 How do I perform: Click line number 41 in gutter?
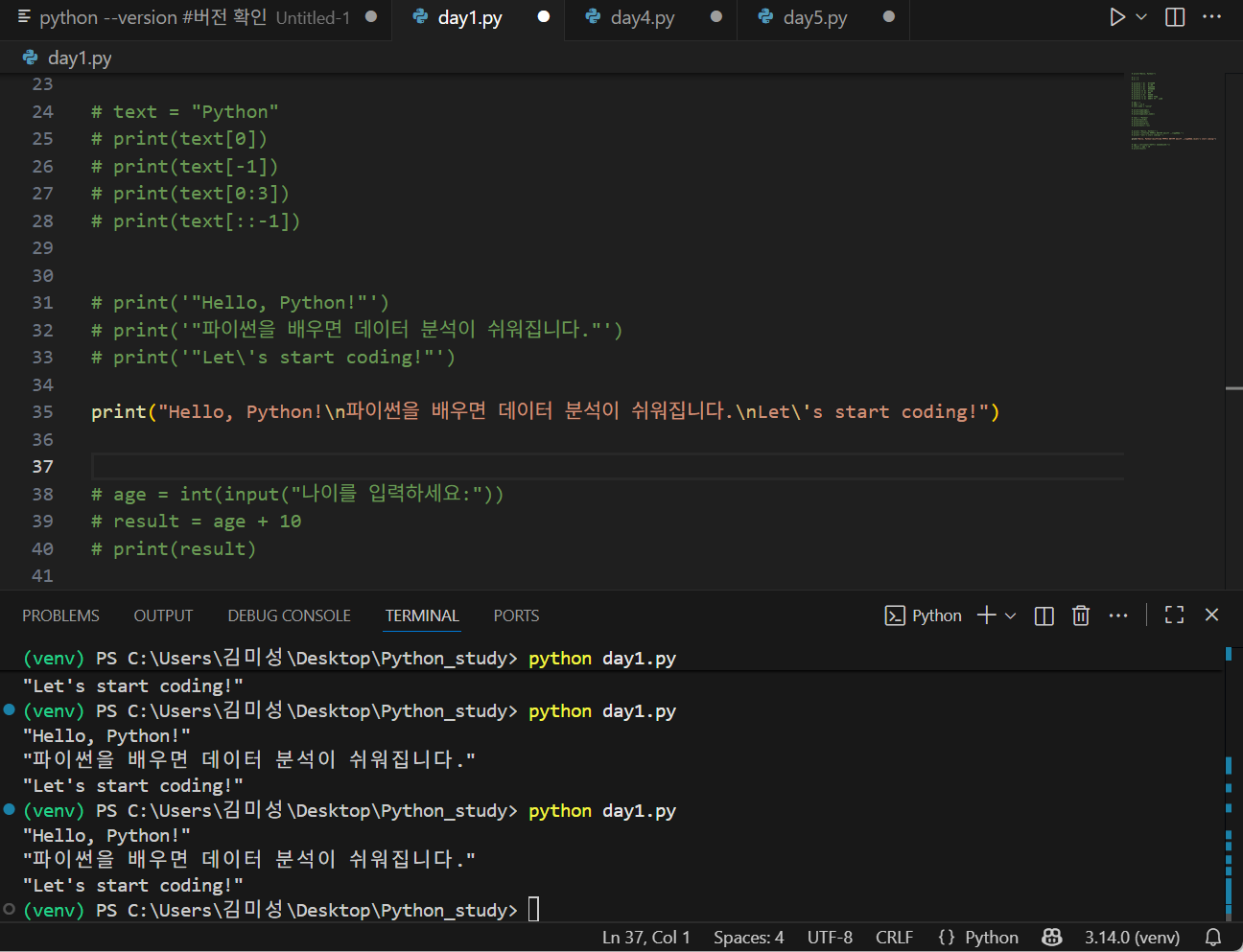42,576
